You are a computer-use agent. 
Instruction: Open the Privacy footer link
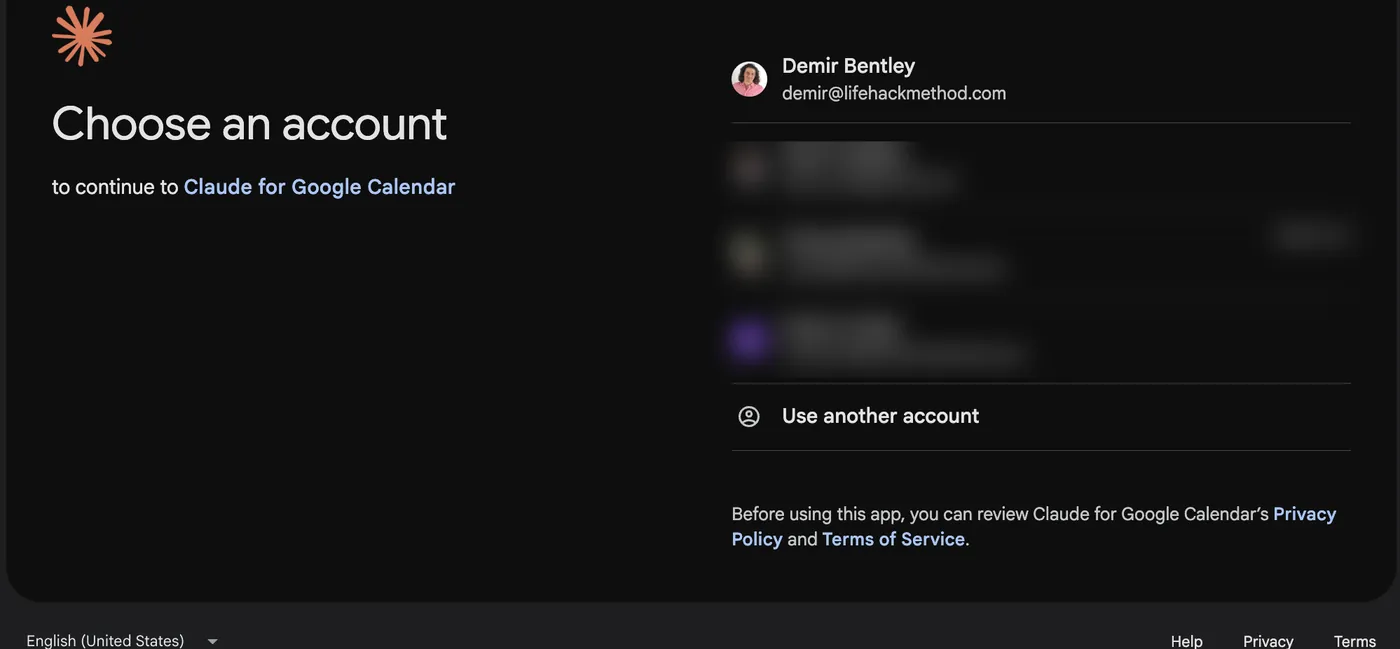(1268, 641)
